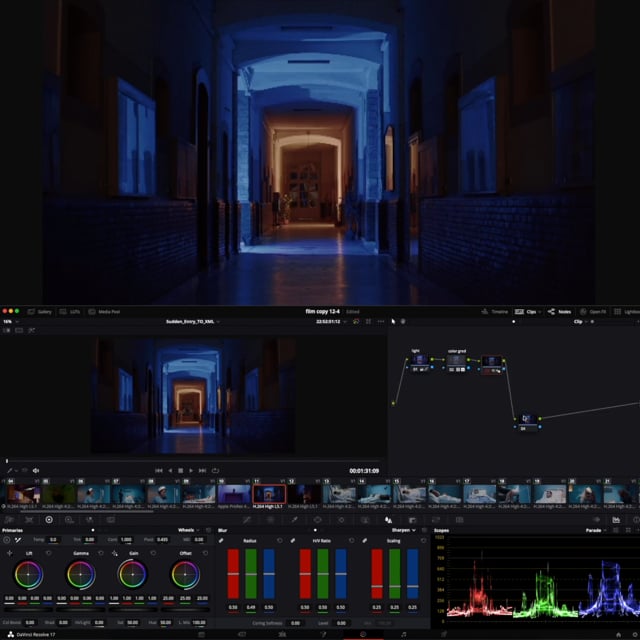Reset the Offset wheel

205,553
